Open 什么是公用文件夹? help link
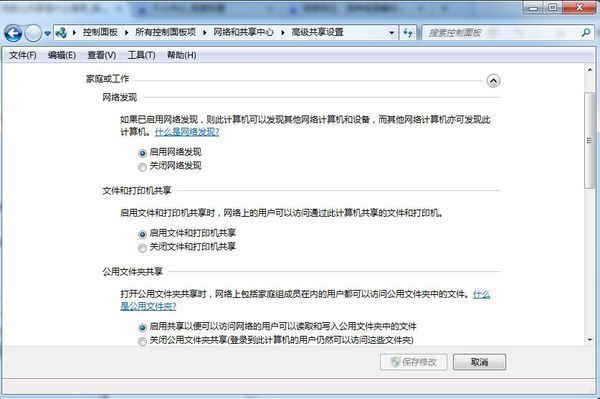This screenshot has width=600, height=399. [148, 306]
